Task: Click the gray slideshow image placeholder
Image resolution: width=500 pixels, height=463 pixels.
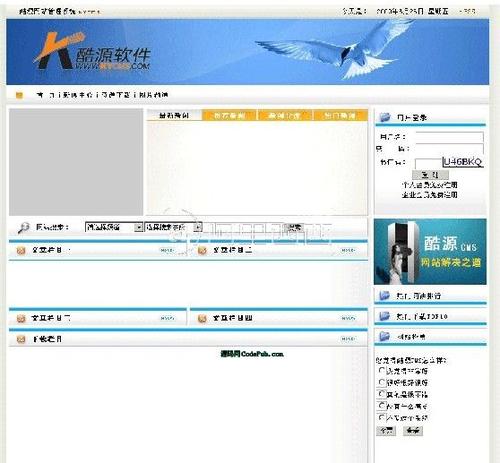Action: (x=76, y=162)
